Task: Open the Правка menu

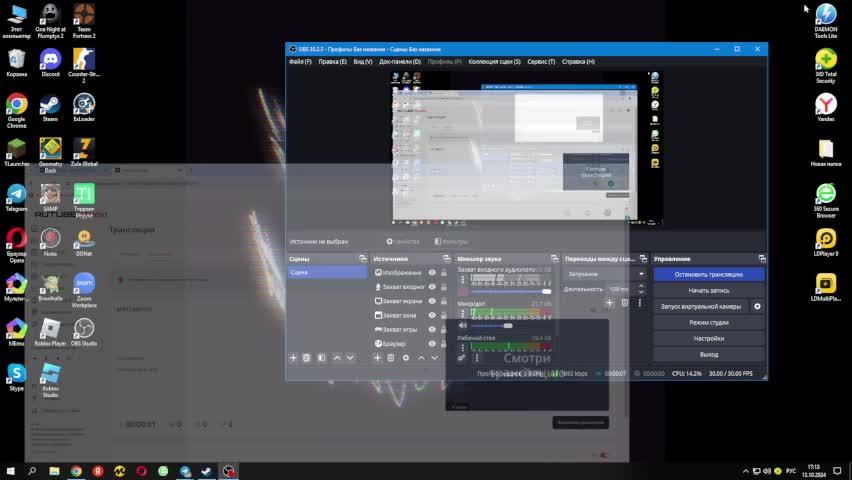Action: (x=332, y=62)
